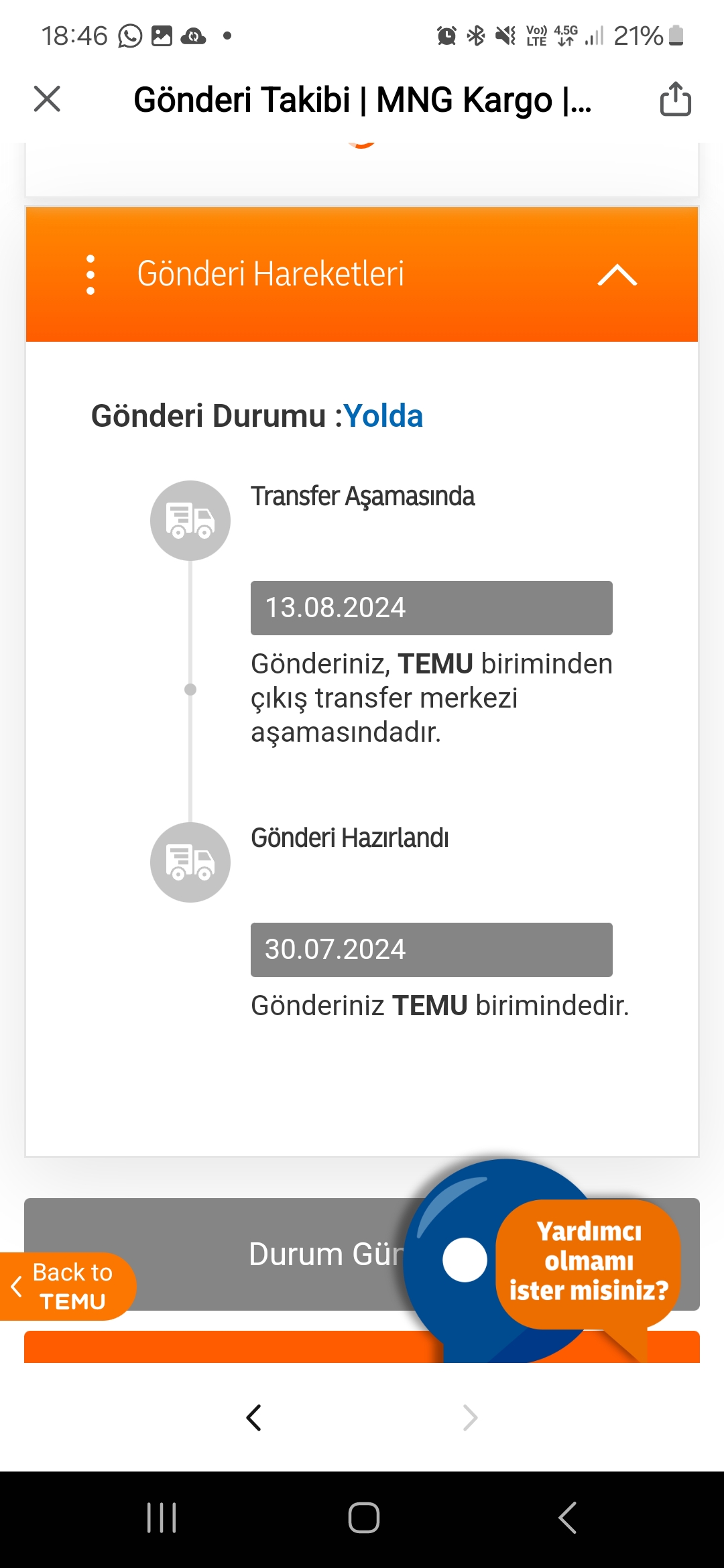Screen dimensions: 724x1568
Task: Select the 30.07.2024 date bar
Action: [431, 950]
